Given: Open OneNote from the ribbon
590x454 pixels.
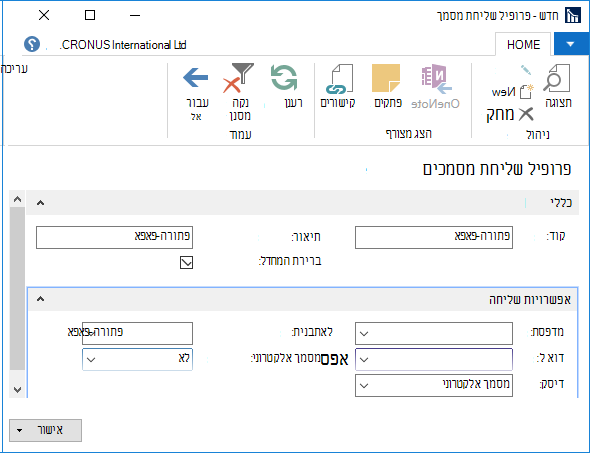Looking at the screenshot, I should click(x=436, y=79).
